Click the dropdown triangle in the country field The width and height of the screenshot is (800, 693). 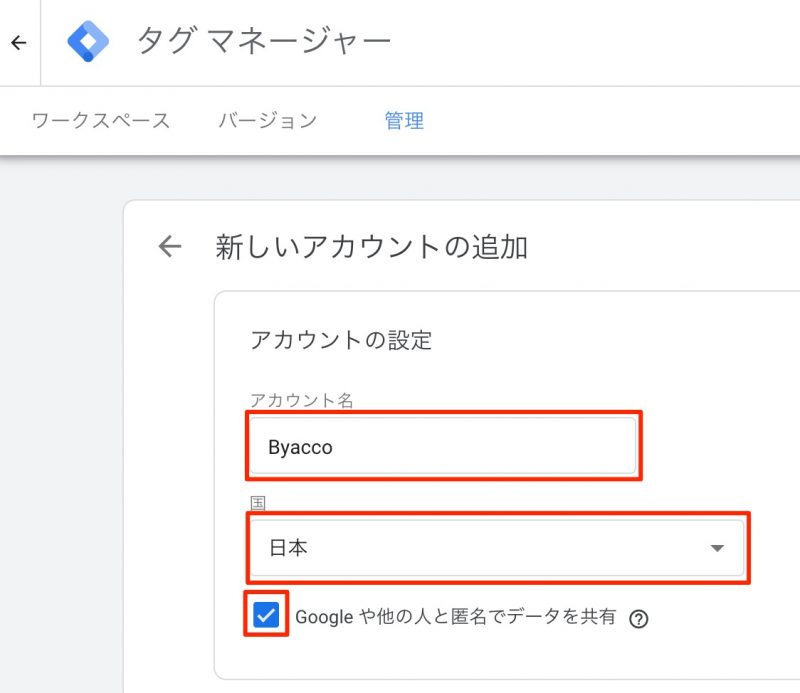716,548
